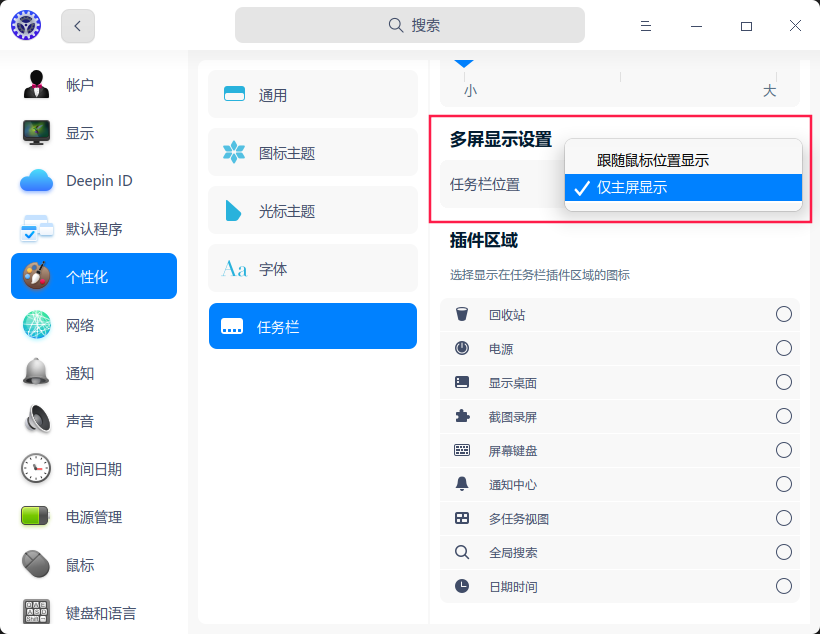Image resolution: width=820 pixels, height=634 pixels.
Task: Open the hamburger menu in title bar
Action: pos(646,26)
